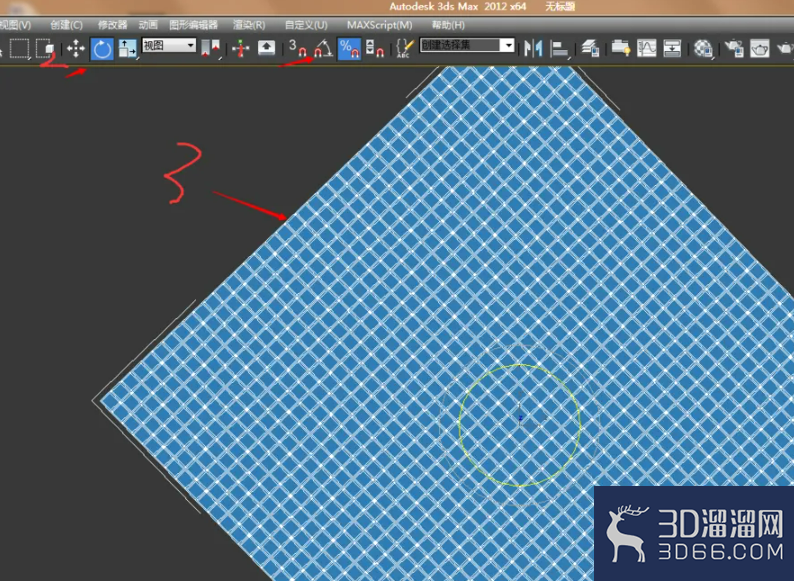Image resolution: width=794 pixels, height=581 pixels.
Task: Toggle the Graphite Modeling Tools ribbon
Action: (620, 49)
